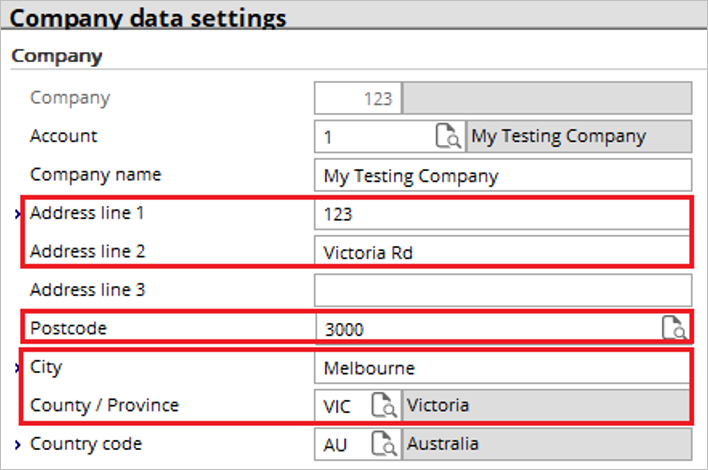Viewport: 708px width, 470px height.
Task: Click the Company number field showing 123
Action: tap(358, 98)
